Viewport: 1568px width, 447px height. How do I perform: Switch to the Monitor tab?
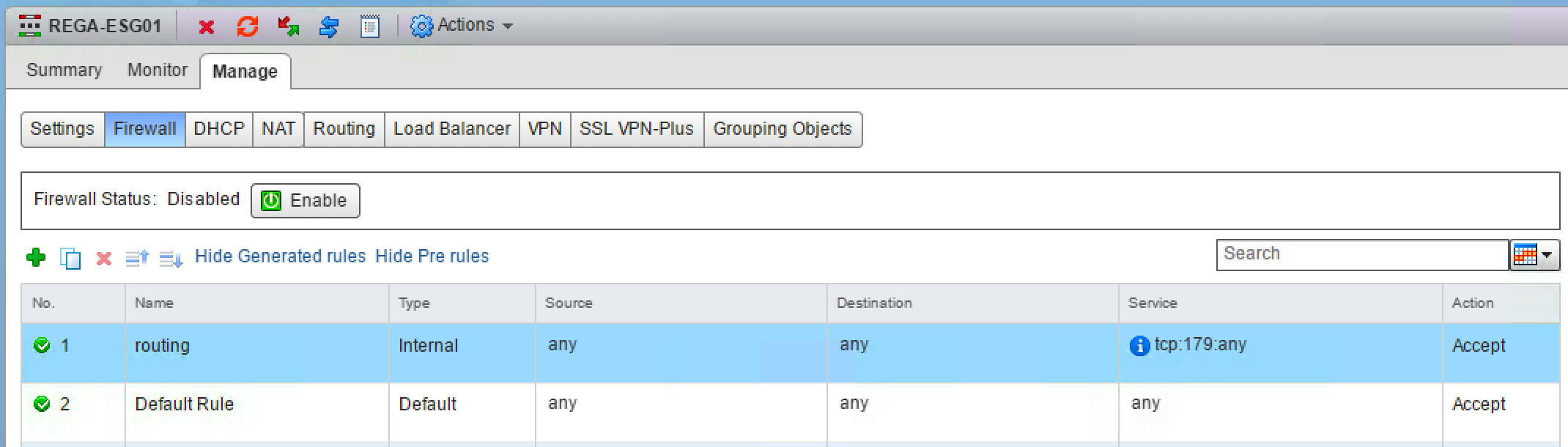click(157, 70)
